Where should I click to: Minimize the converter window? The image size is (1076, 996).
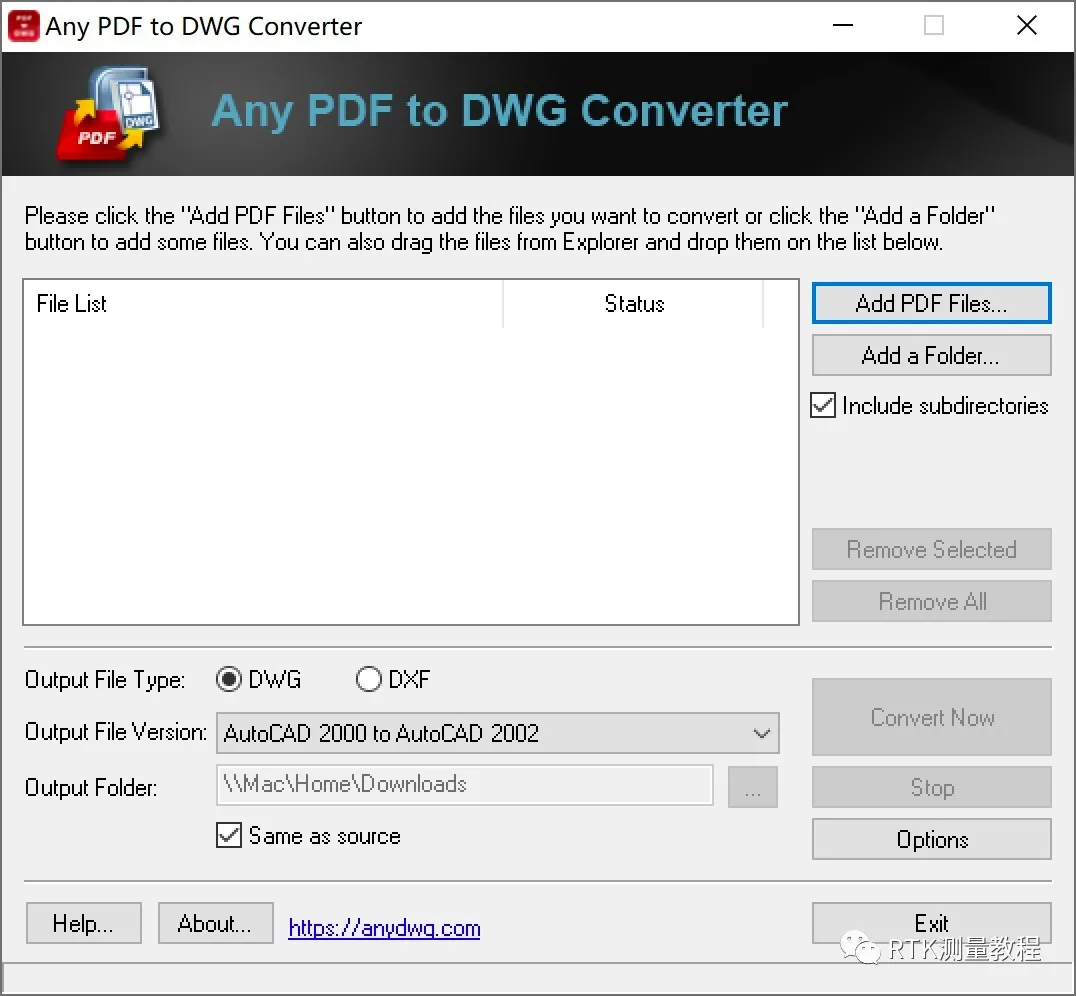[x=843, y=26]
